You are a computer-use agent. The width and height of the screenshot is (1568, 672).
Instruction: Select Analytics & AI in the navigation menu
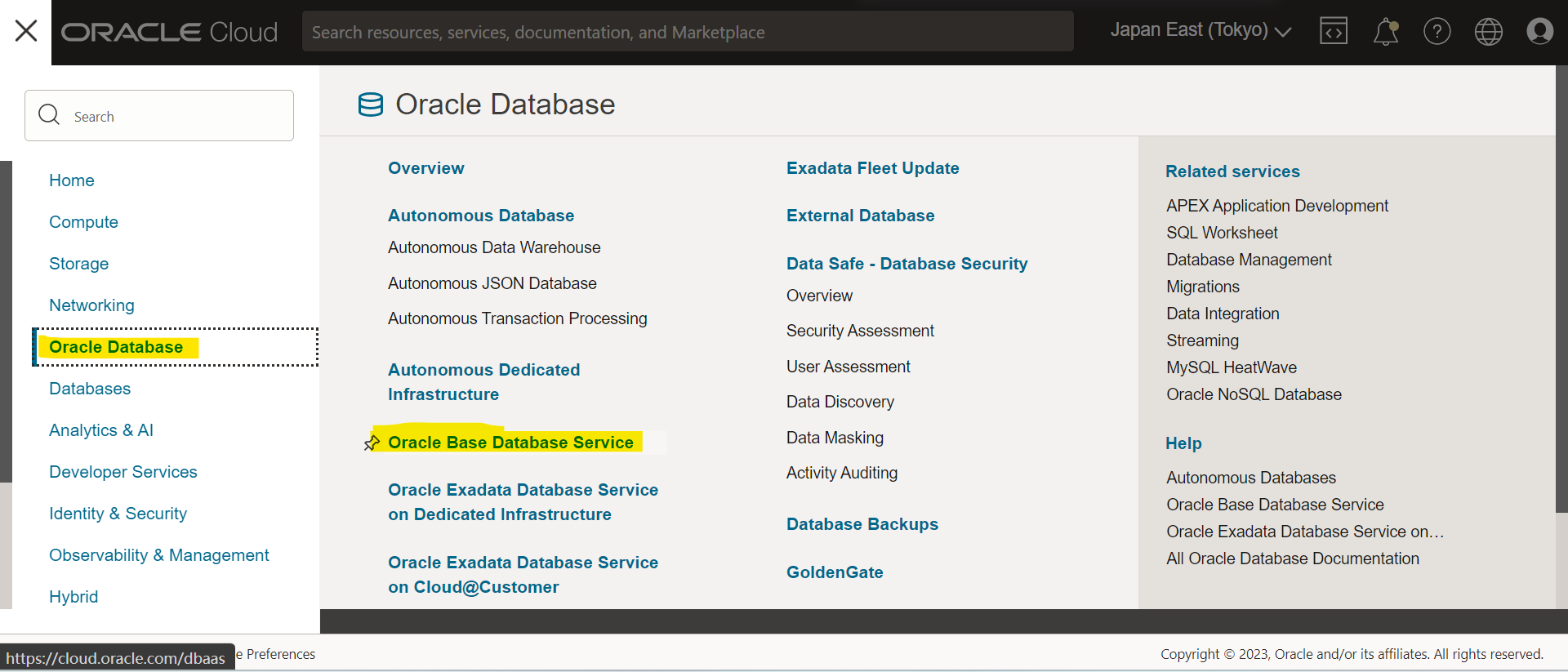coord(101,430)
